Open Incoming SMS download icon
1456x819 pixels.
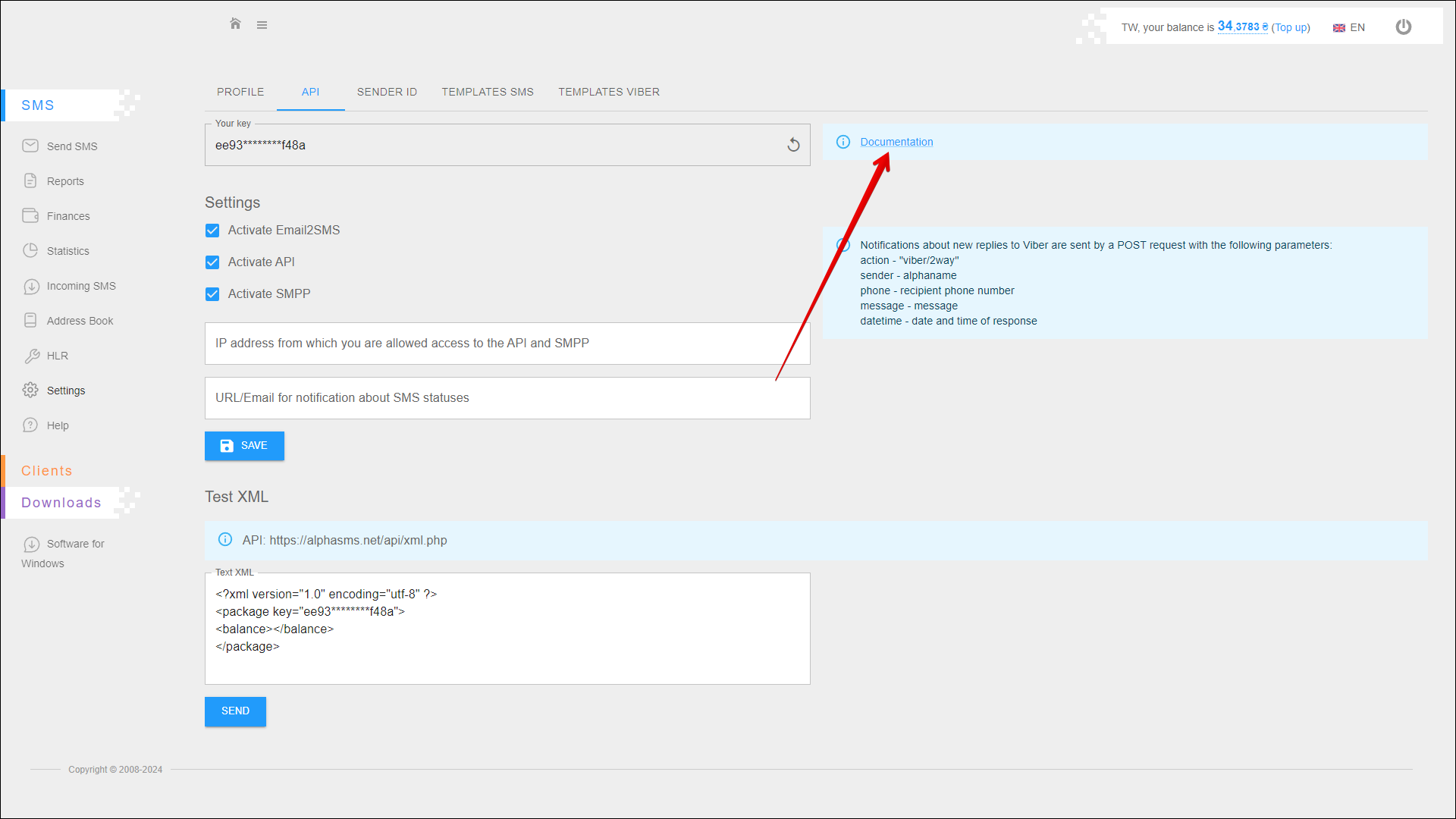pos(31,287)
